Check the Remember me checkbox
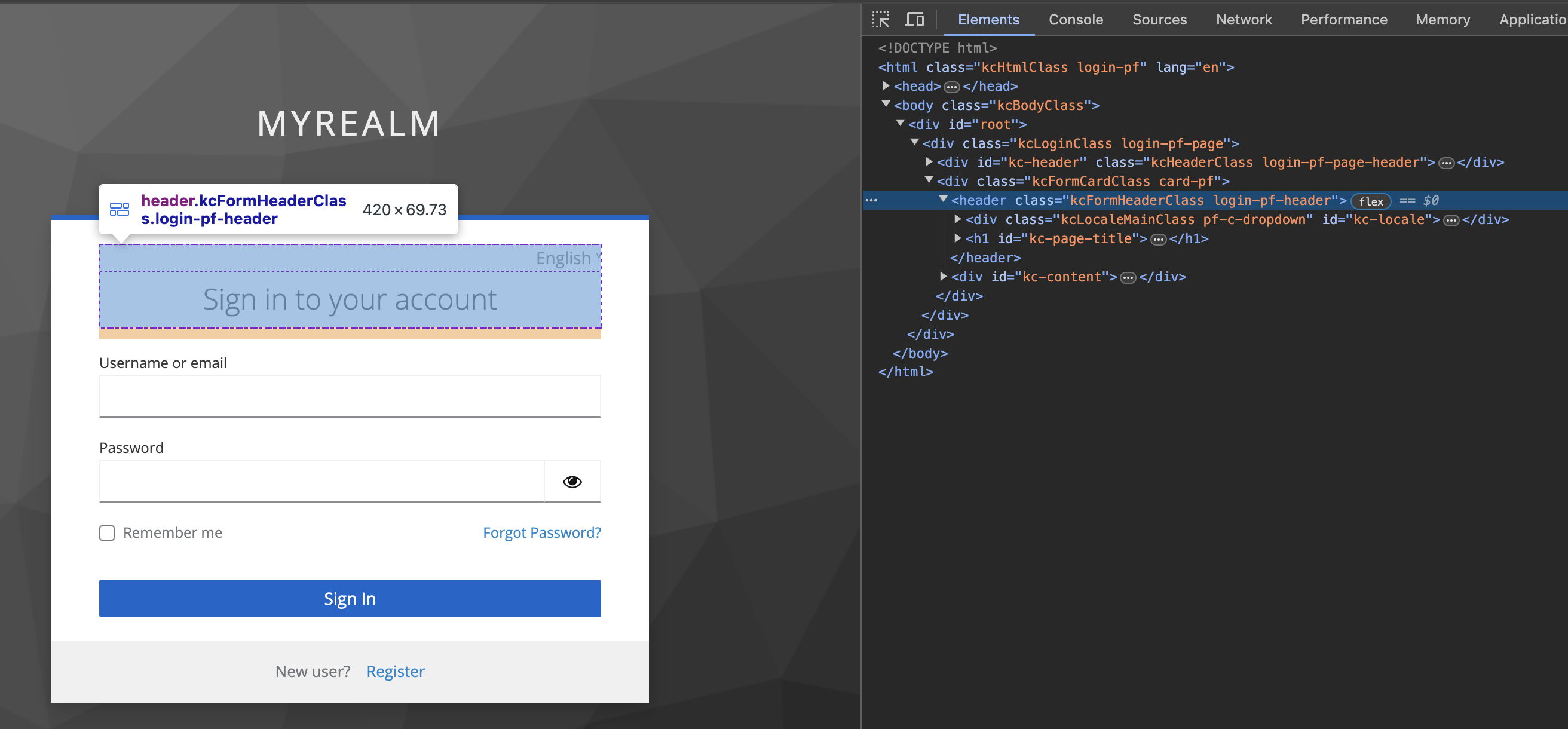The image size is (1568, 729). (107, 533)
